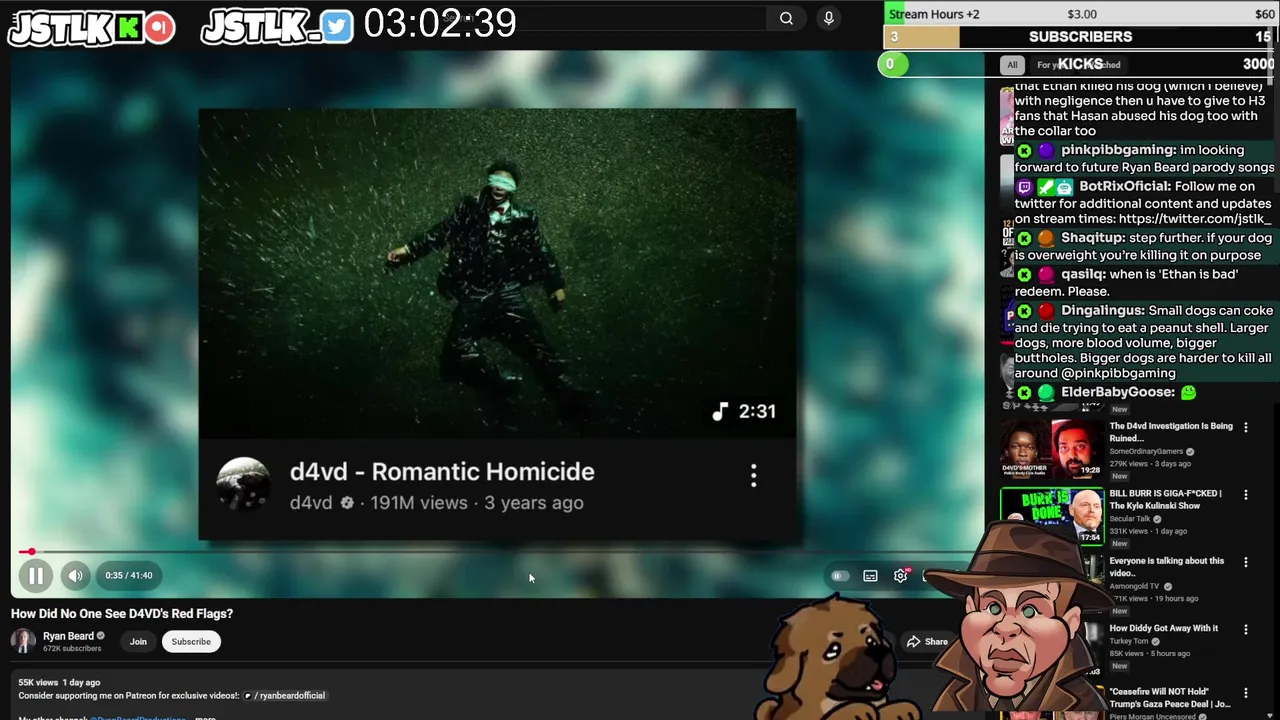Click the YouTube search magnifier icon
The width and height of the screenshot is (1280, 720).
(786, 18)
